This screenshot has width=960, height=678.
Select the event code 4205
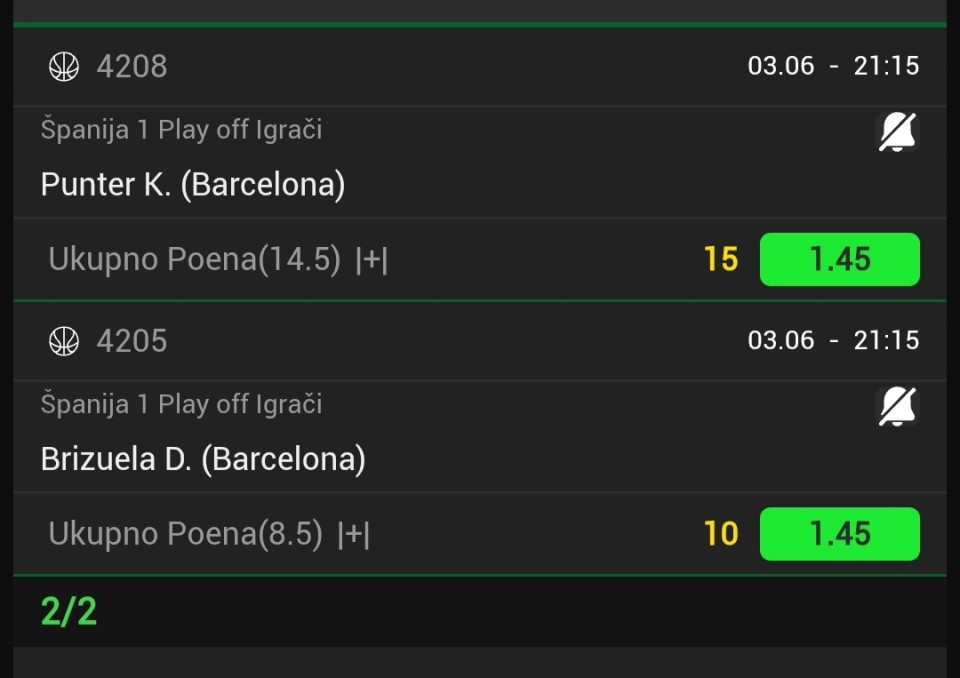click(x=132, y=342)
